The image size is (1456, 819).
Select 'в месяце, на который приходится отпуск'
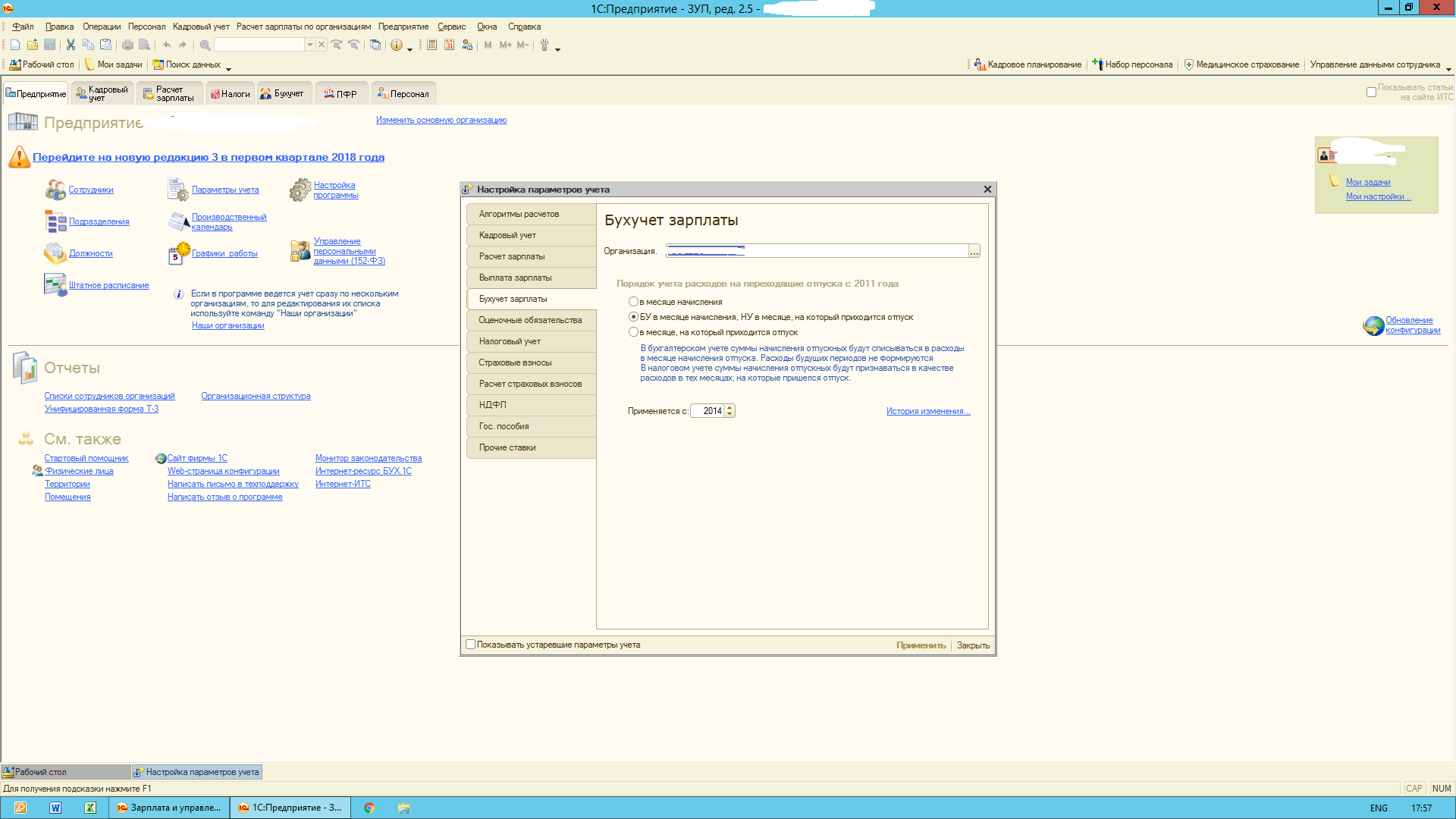[x=633, y=332]
